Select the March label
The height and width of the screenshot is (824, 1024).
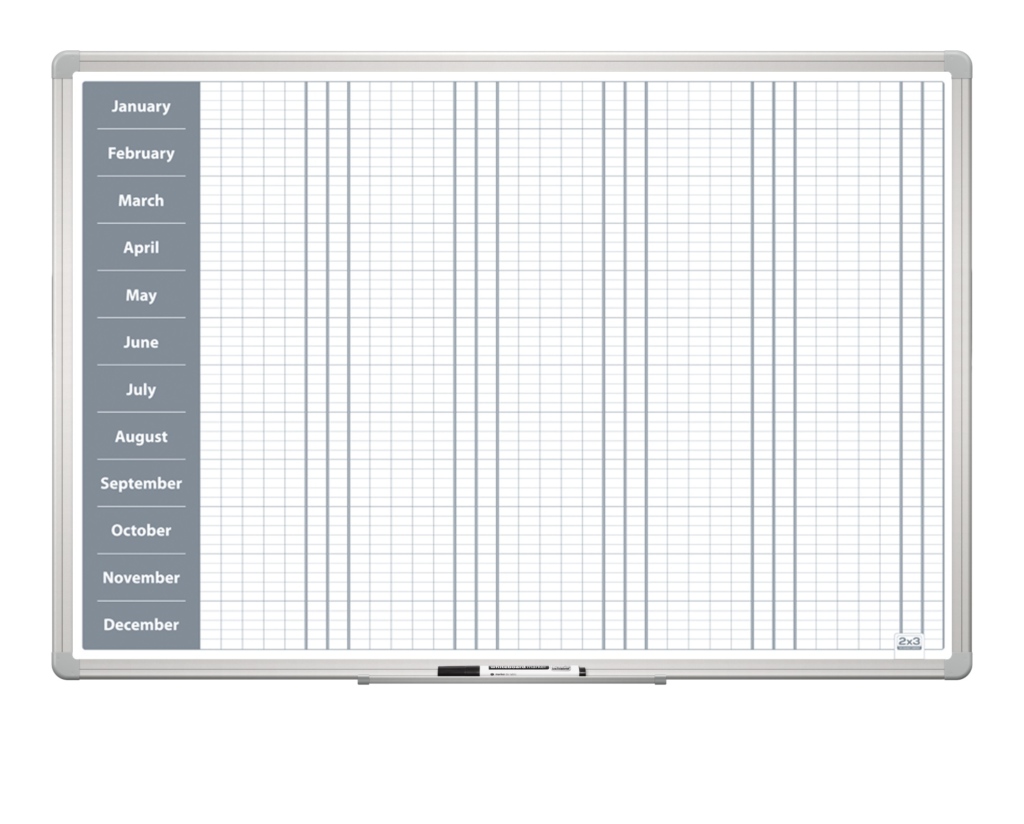(141, 200)
